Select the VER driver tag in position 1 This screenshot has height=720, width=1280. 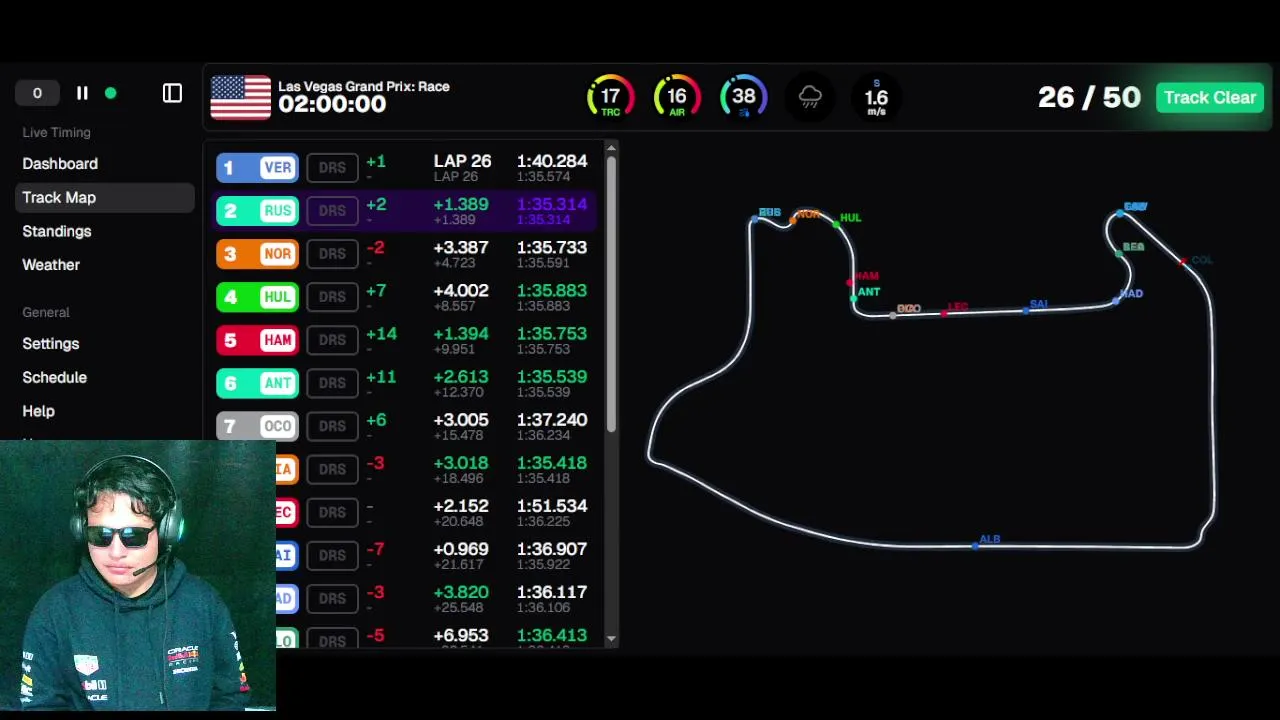[257, 168]
